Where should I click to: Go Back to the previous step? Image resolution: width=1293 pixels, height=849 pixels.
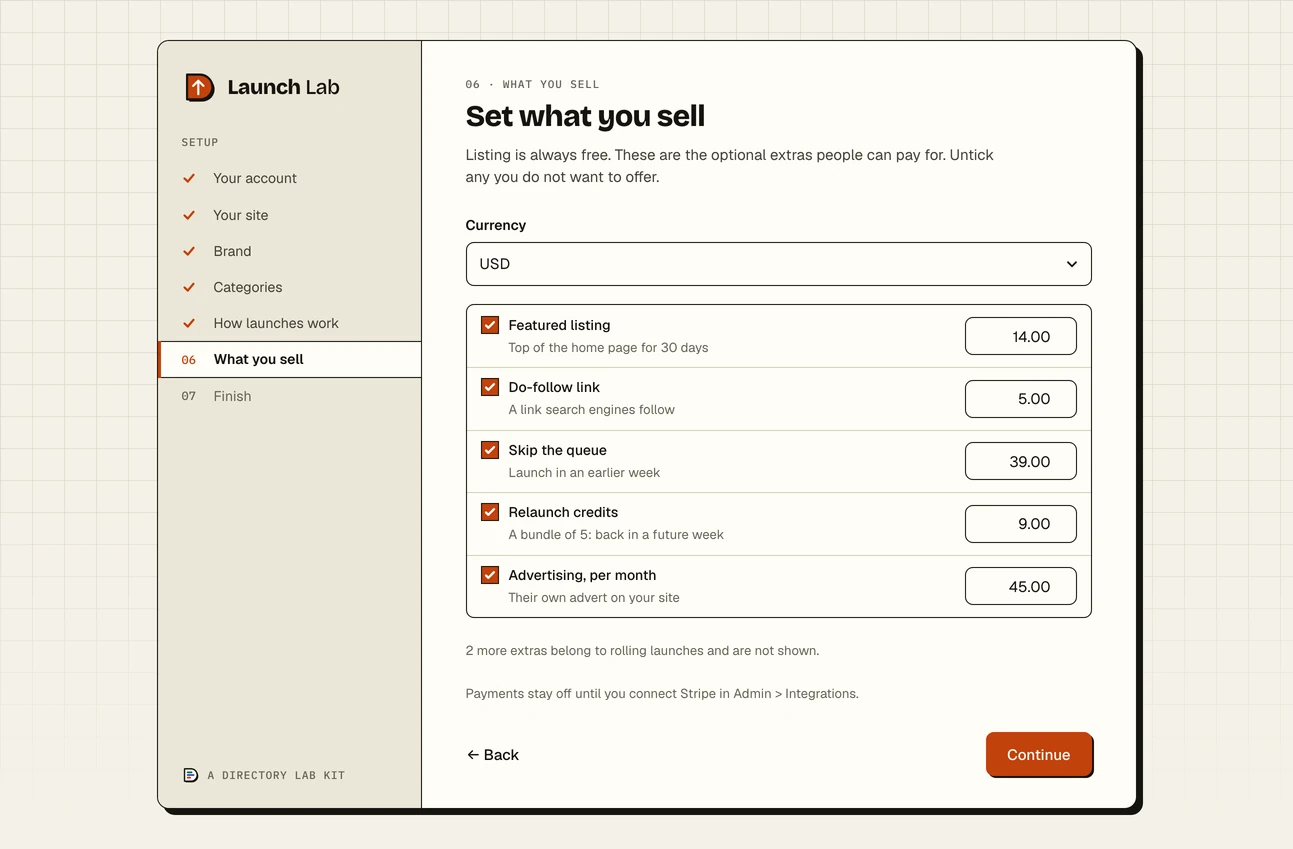(493, 755)
